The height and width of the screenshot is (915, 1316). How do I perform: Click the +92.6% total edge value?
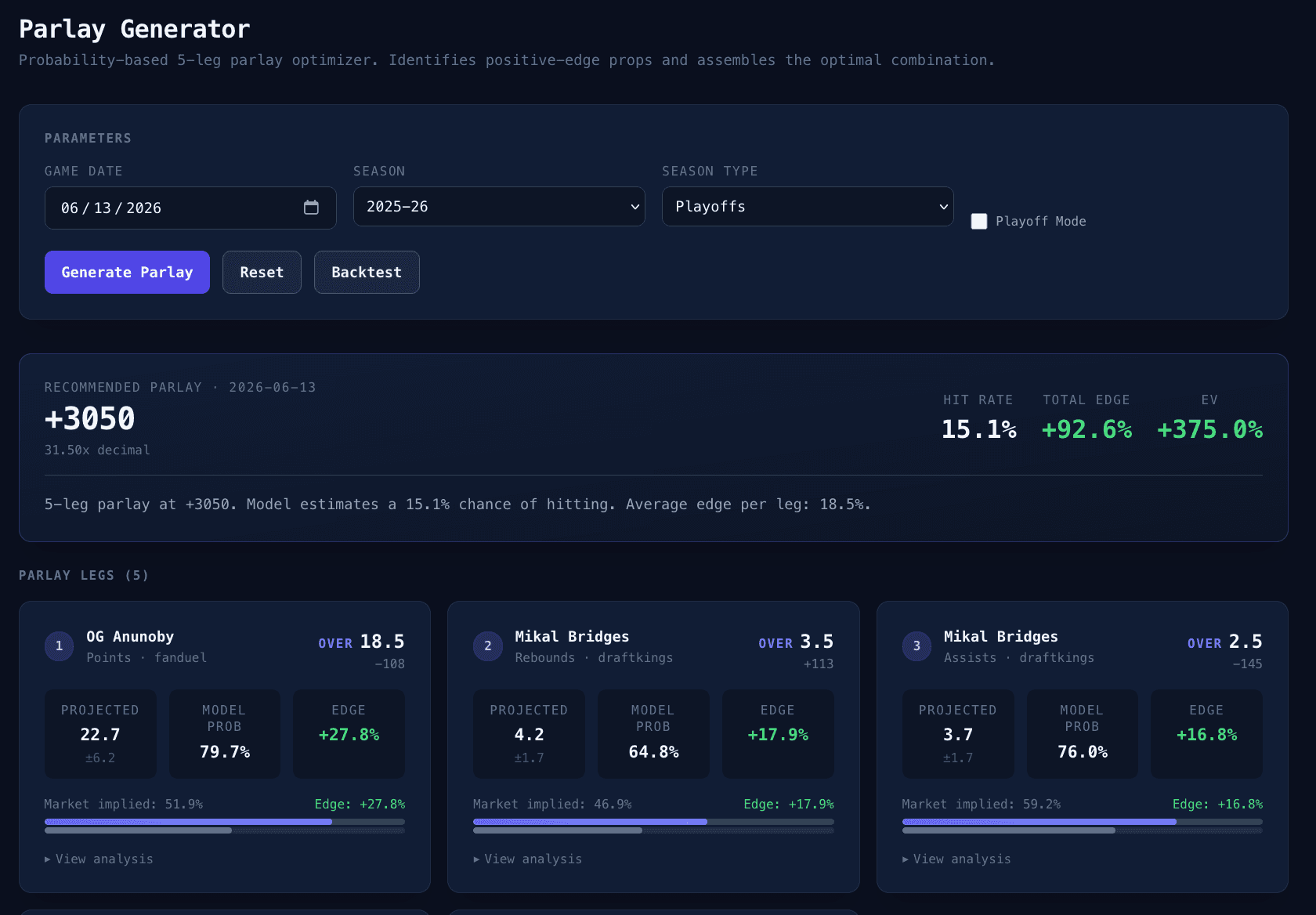click(1086, 429)
